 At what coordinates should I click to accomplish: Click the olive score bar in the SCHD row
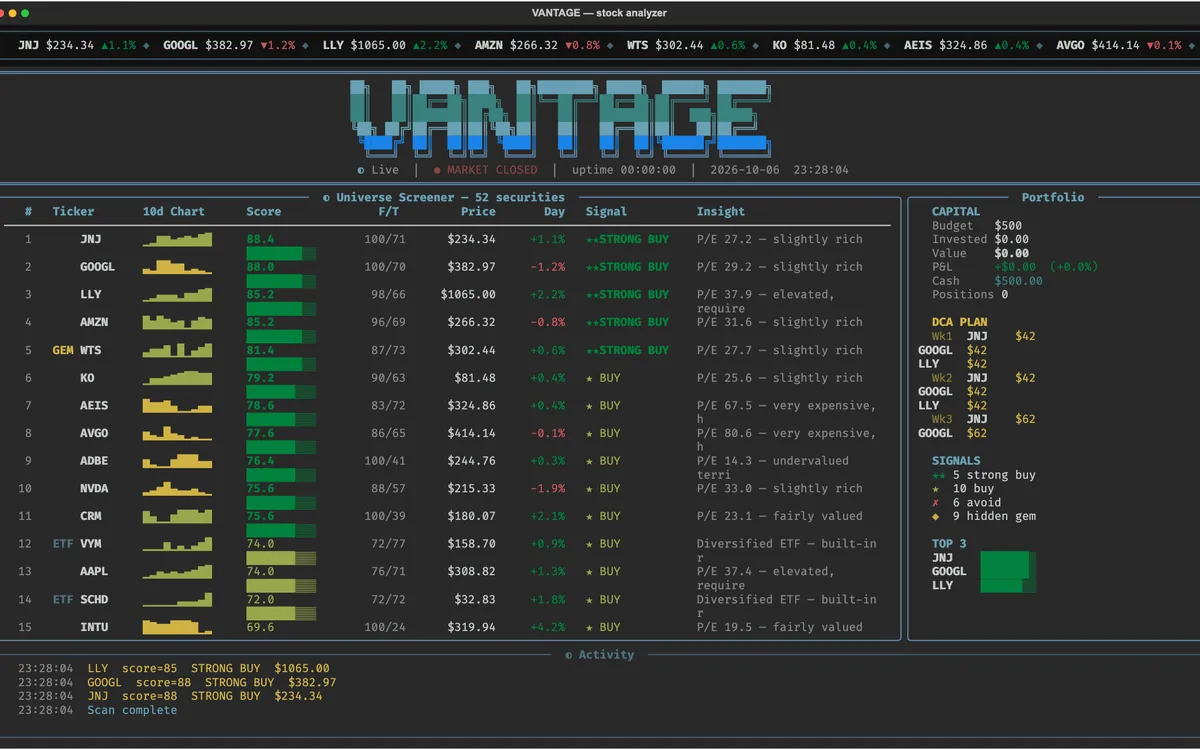tap(281, 613)
